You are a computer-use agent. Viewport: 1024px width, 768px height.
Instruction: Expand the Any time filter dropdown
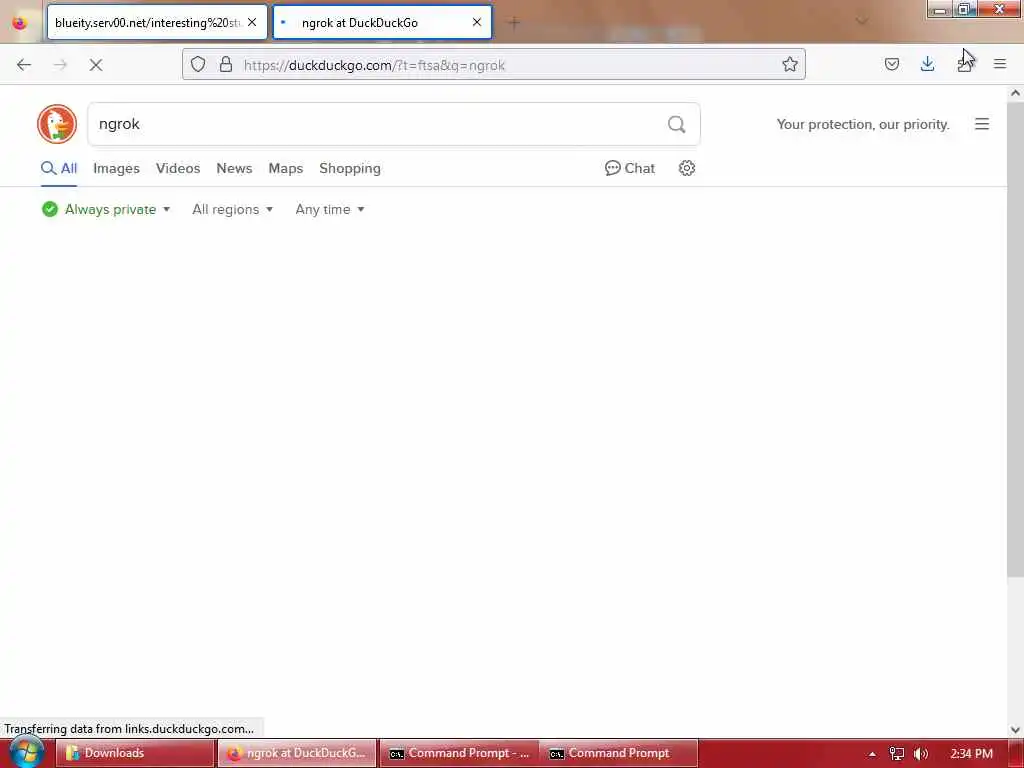click(330, 210)
